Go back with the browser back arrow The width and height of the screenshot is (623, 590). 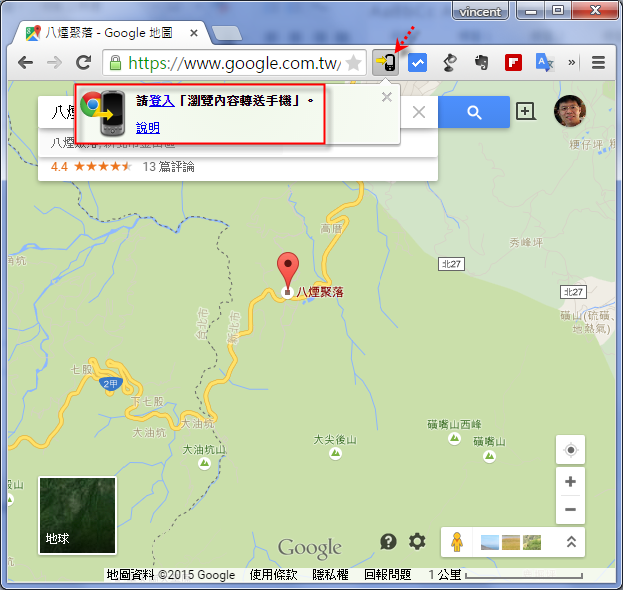26,62
